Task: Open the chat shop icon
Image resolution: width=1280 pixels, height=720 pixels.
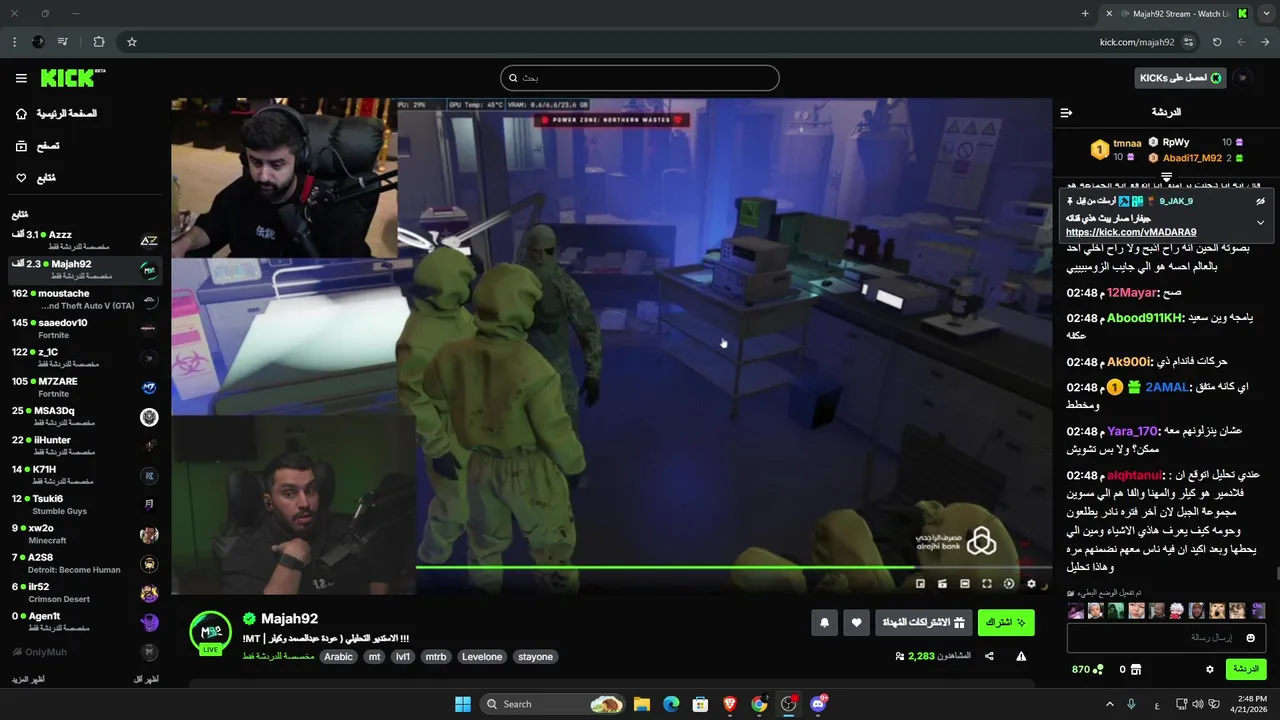Action: pyautogui.click(x=1138, y=669)
